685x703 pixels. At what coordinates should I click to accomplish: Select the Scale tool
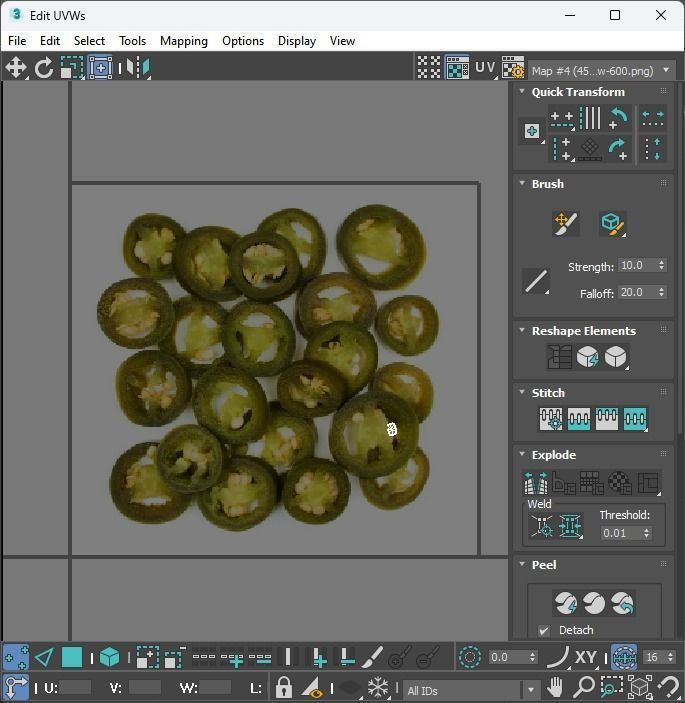72,68
